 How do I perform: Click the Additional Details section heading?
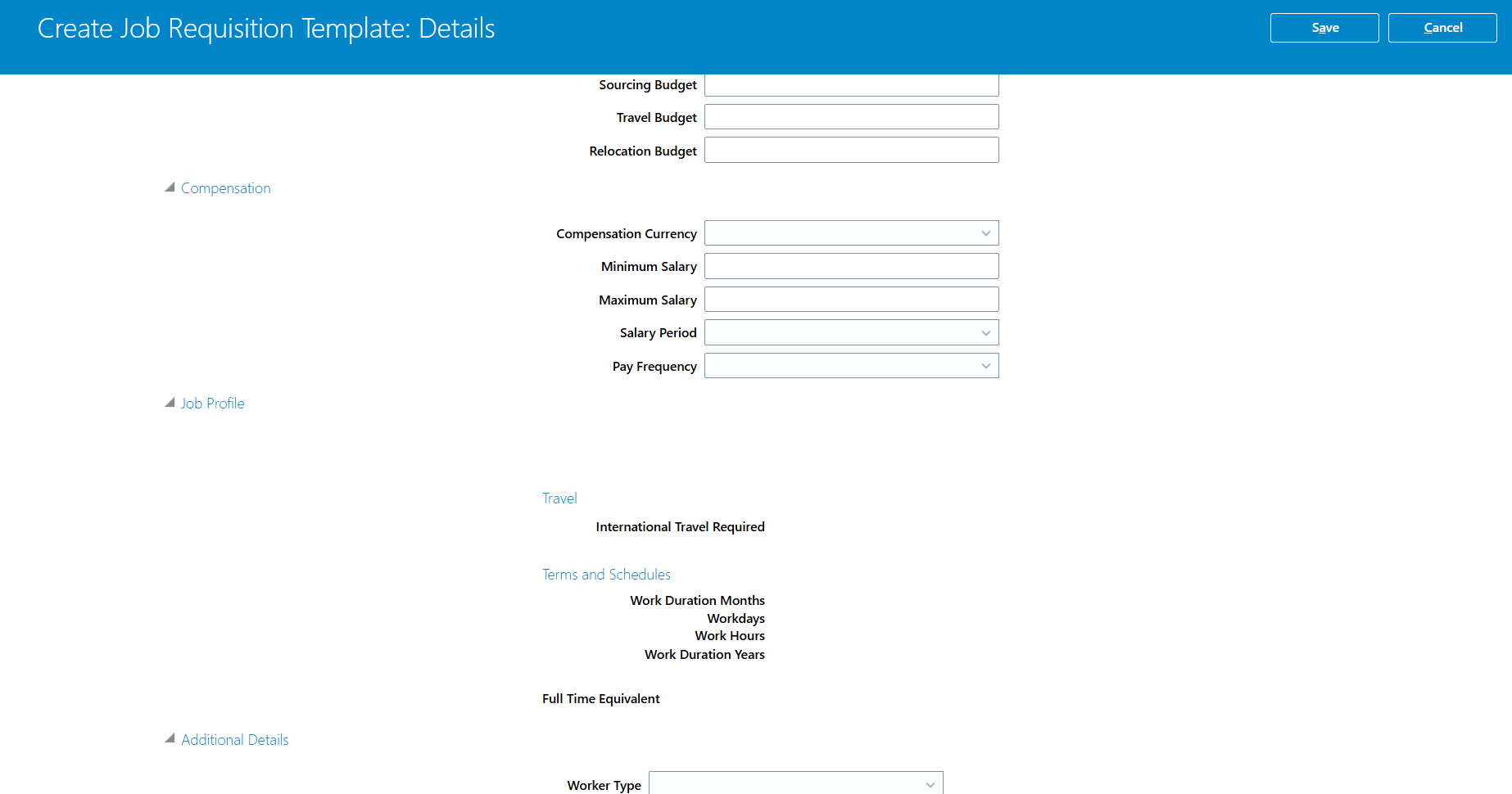point(235,740)
